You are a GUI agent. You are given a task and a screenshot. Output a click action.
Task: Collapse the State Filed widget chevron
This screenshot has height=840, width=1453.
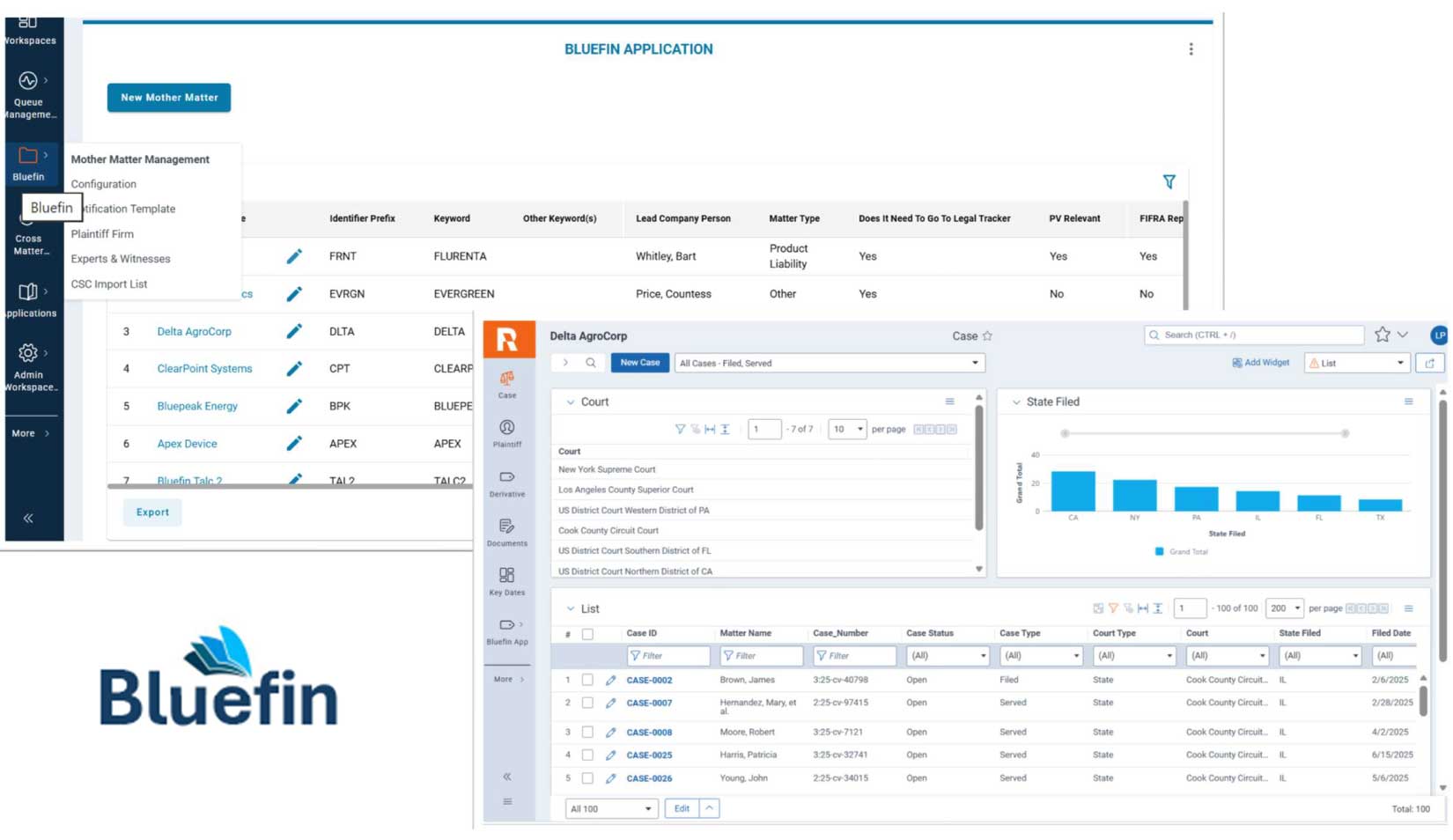click(x=1016, y=402)
